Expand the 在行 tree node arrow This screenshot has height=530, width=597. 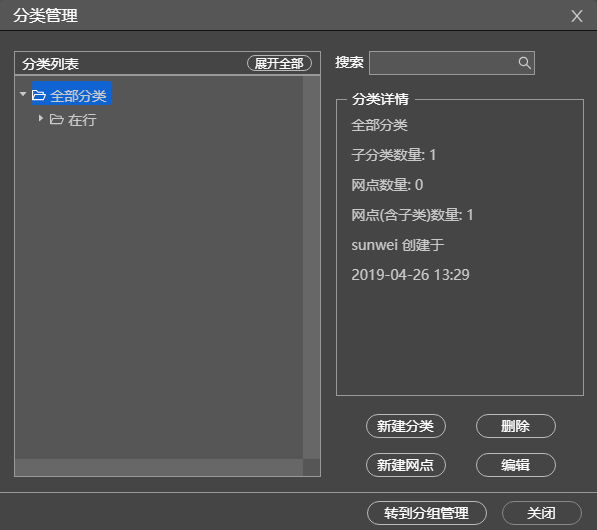tap(41, 118)
